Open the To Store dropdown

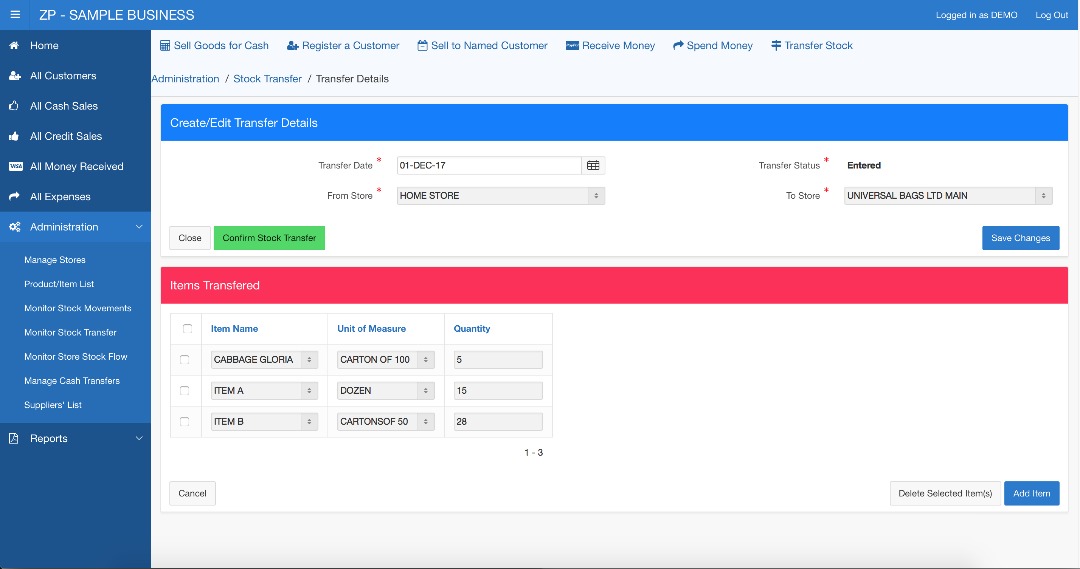(x=948, y=196)
